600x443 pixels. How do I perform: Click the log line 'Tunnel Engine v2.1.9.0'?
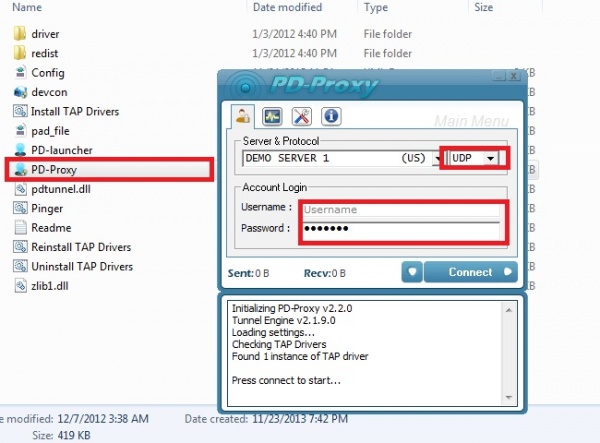tap(284, 320)
